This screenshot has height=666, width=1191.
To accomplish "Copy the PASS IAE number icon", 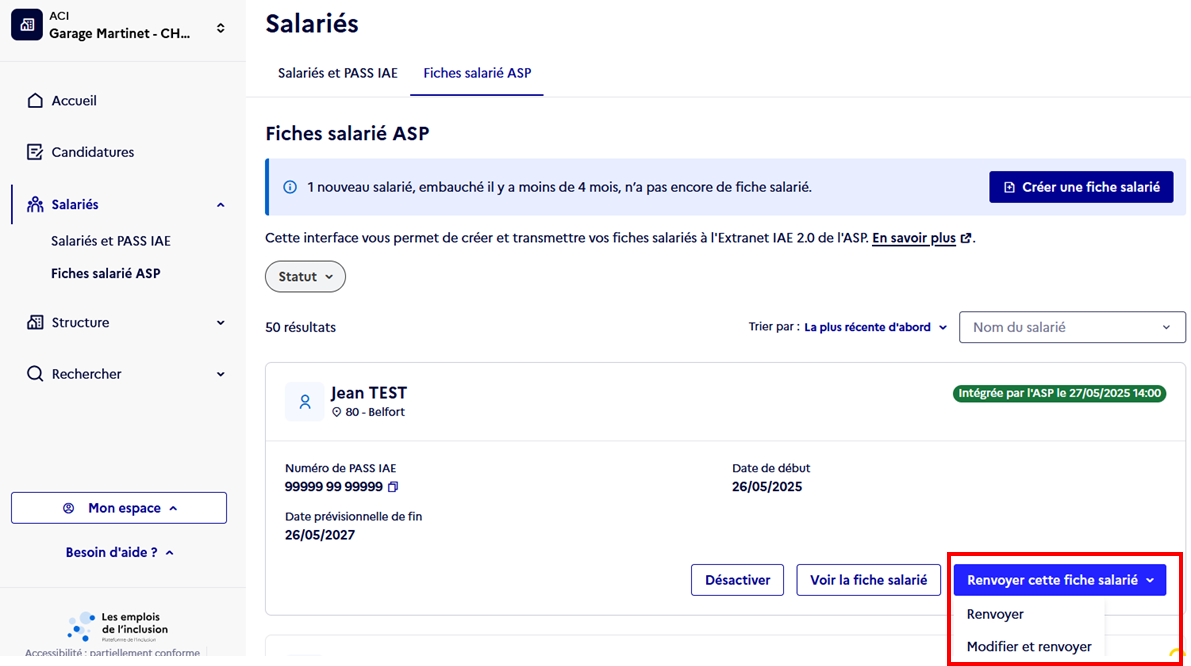I will pyautogui.click(x=393, y=487).
